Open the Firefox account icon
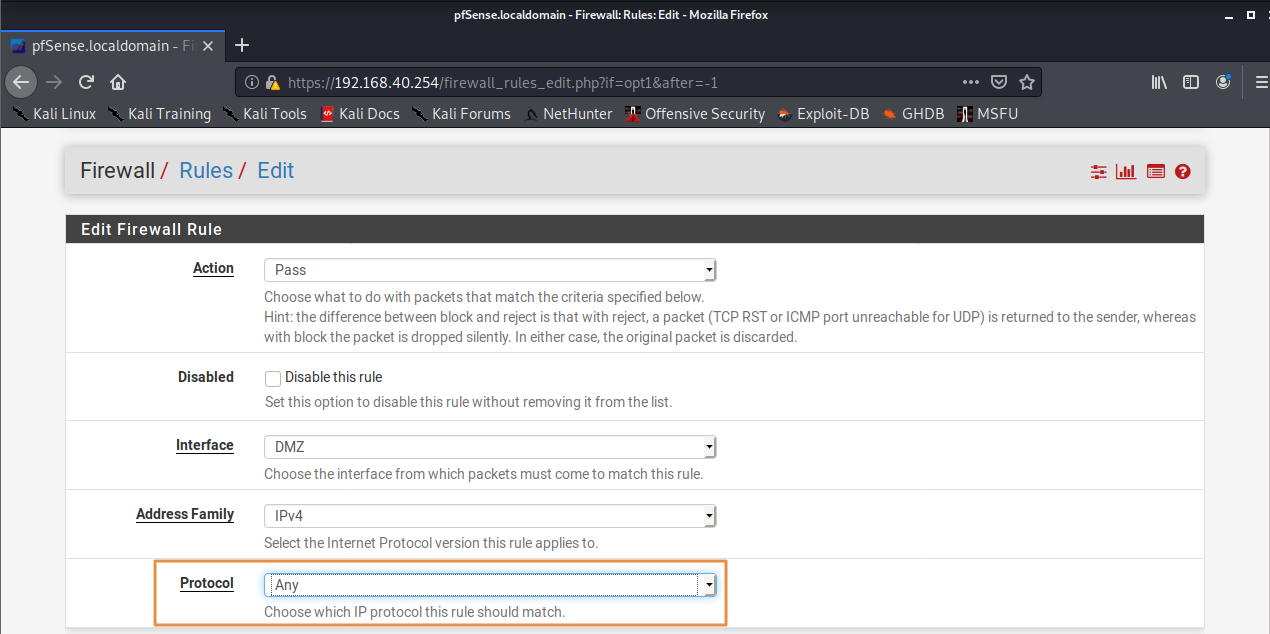This screenshot has width=1270, height=634. [1223, 82]
